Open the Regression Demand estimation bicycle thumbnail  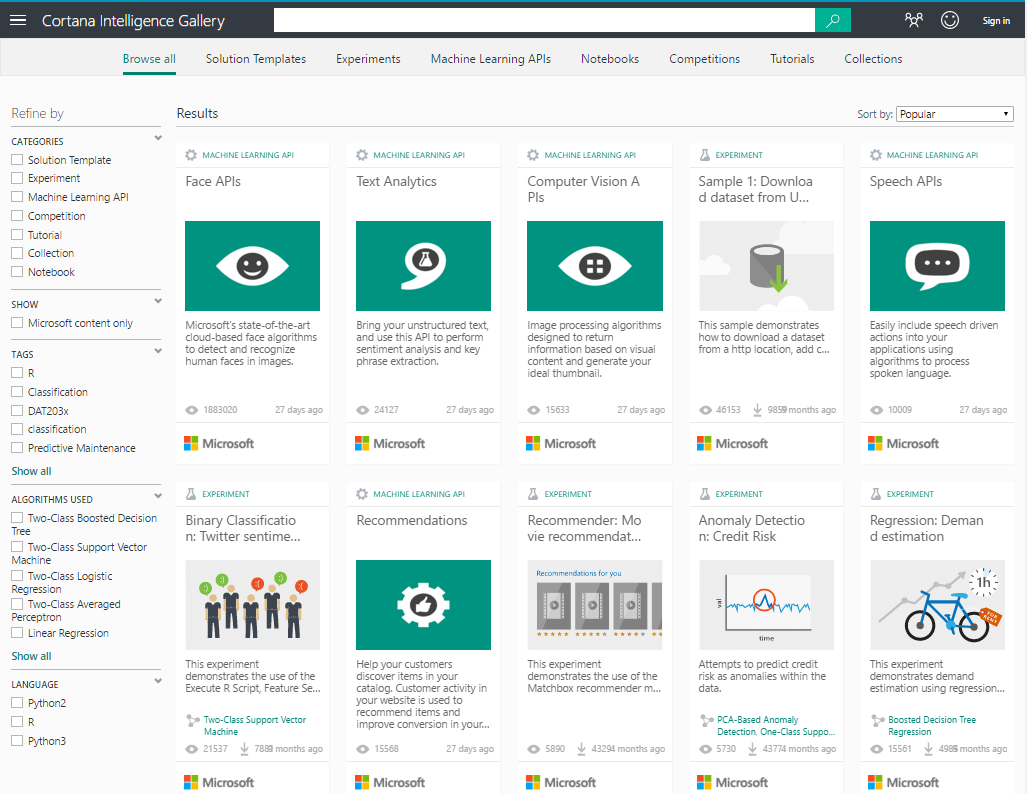[937, 605]
